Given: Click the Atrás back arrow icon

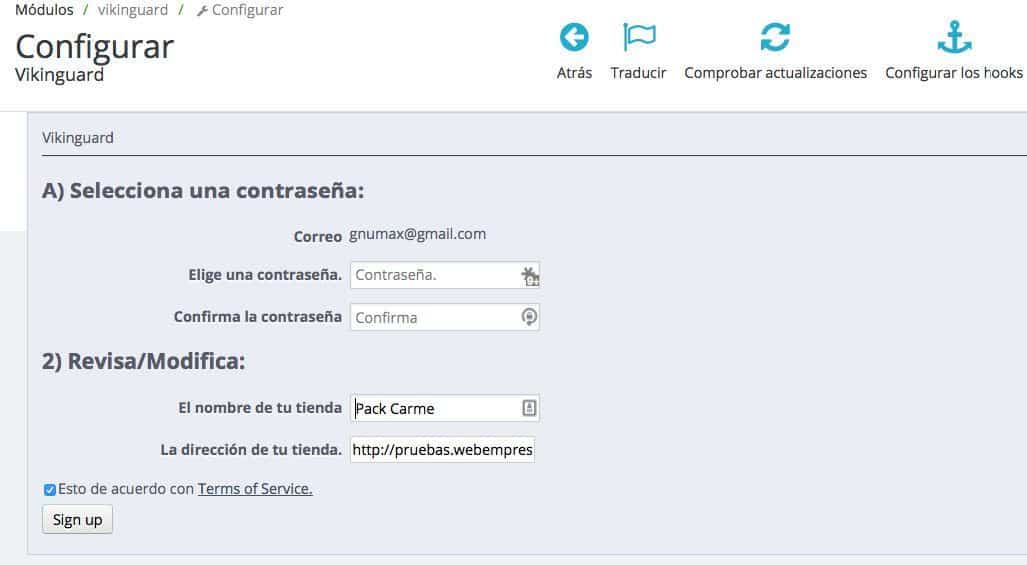Looking at the screenshot, I should (574, 37).
